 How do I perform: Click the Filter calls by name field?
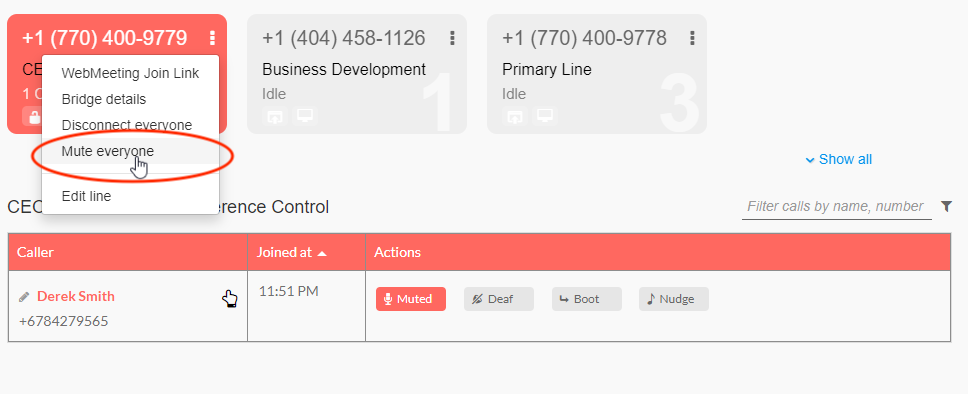(x=837, y=206)
